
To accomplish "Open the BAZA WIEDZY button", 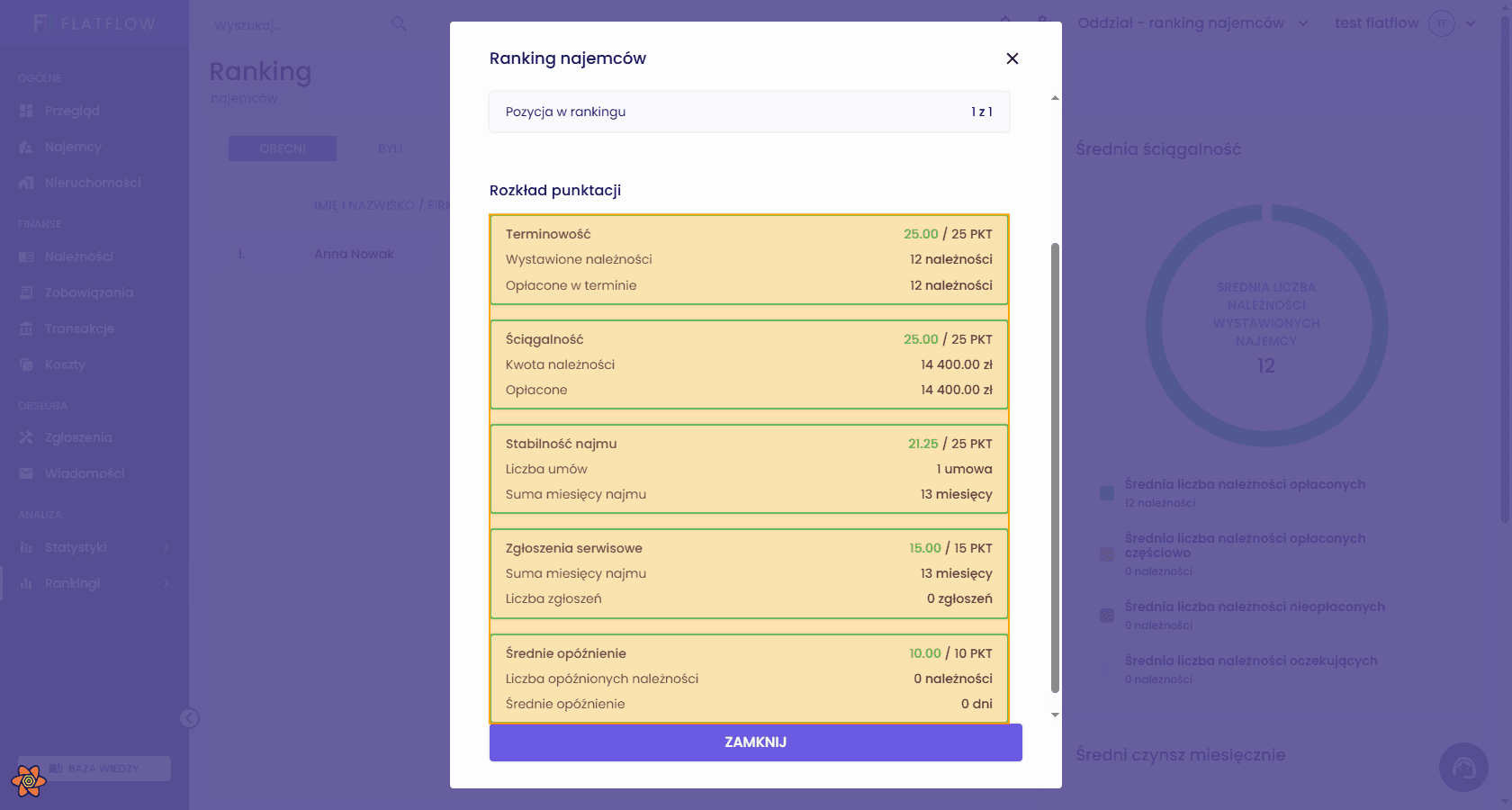I will click(94, 769).
